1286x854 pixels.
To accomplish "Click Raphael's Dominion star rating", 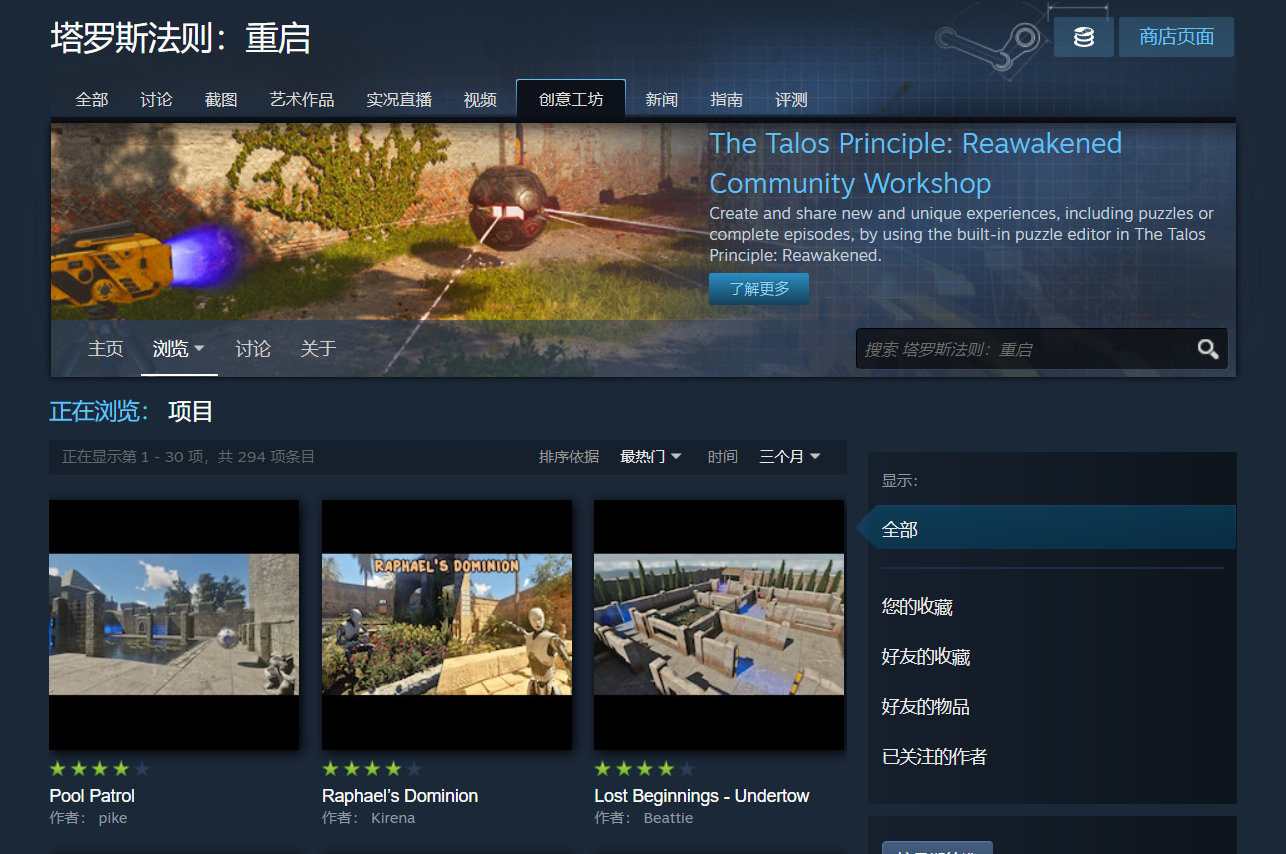I will 372,769.
